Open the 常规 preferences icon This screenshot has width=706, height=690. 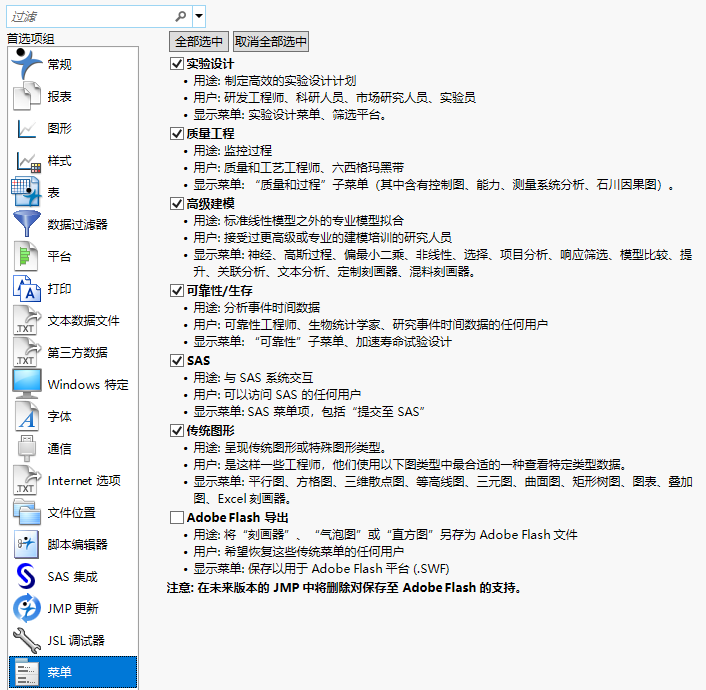(x=27, y=64)
